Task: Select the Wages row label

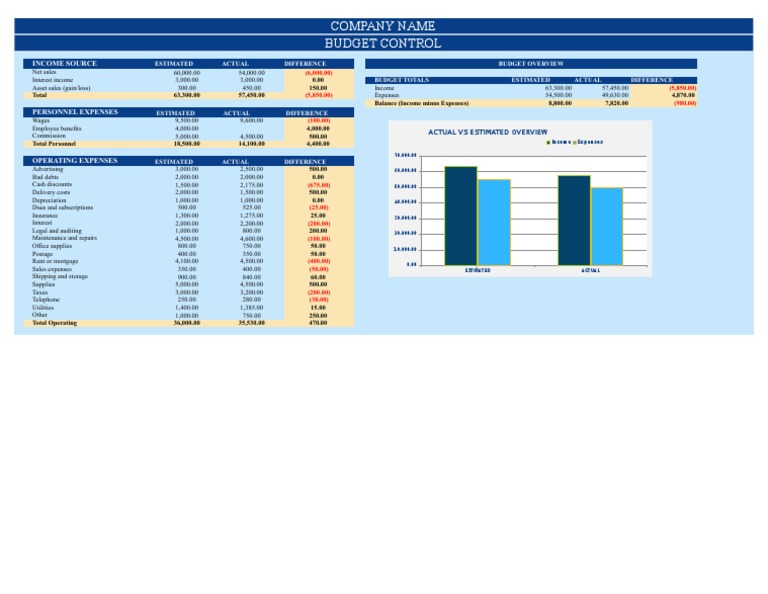Action: click(41, 120)
